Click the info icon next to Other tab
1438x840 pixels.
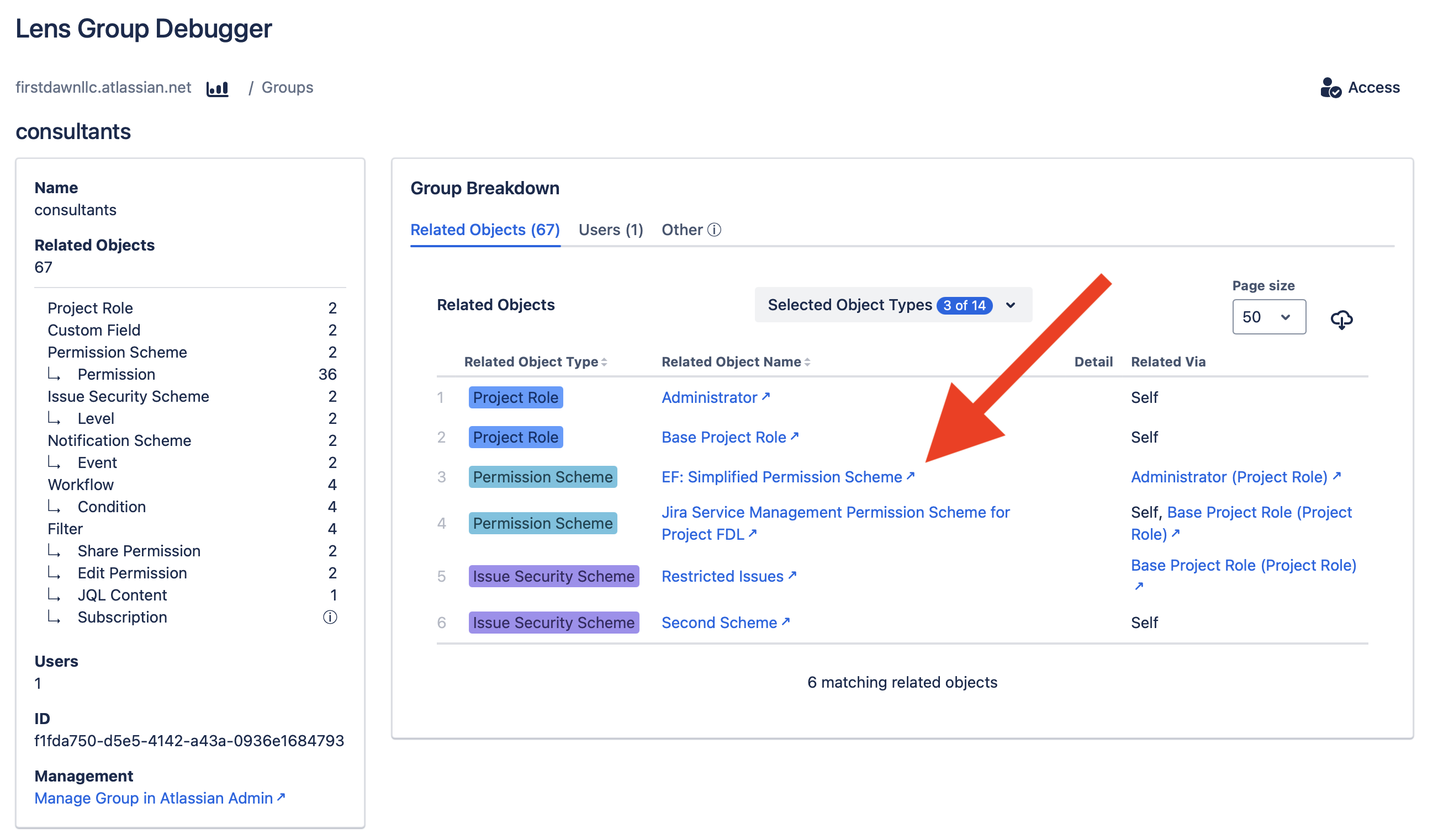click(715, 230)
